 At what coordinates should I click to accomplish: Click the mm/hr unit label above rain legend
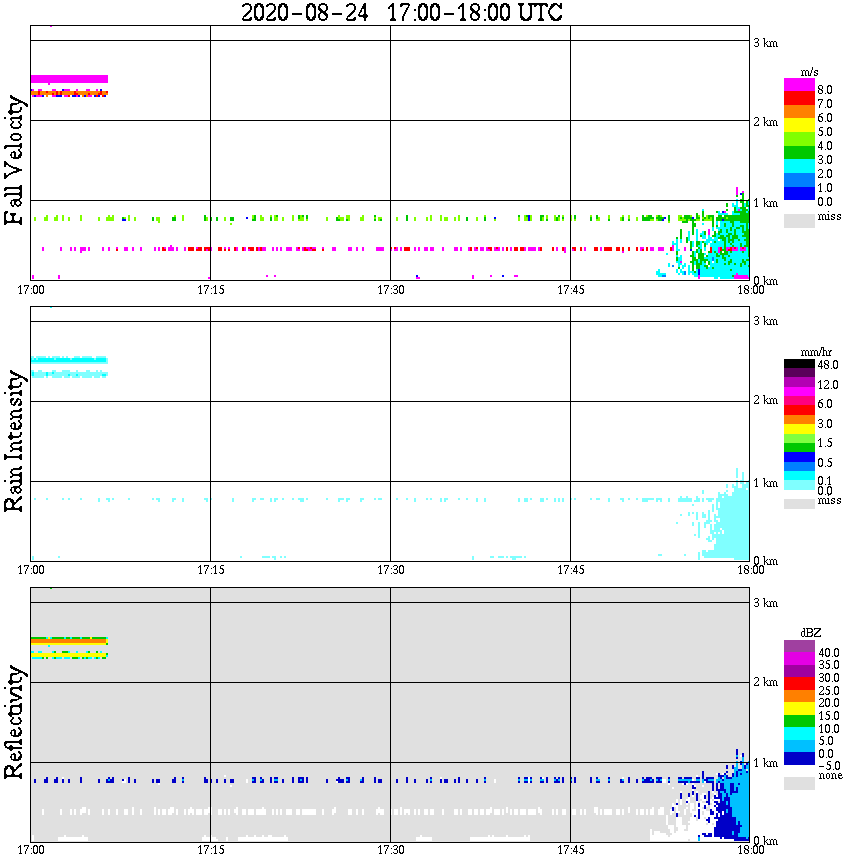[x=816, y=352]
